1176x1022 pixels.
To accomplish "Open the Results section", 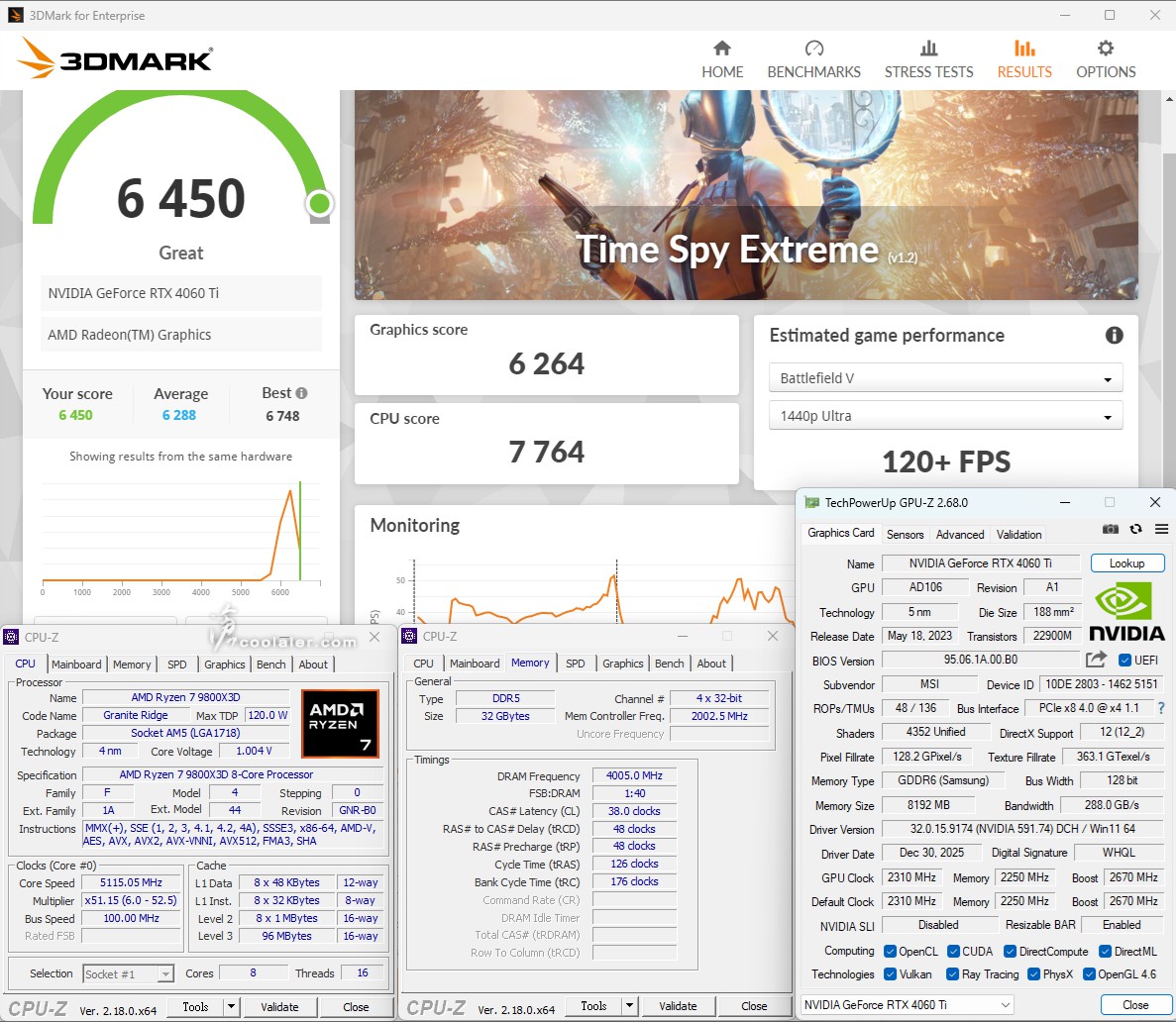I will coord(1024,60).
